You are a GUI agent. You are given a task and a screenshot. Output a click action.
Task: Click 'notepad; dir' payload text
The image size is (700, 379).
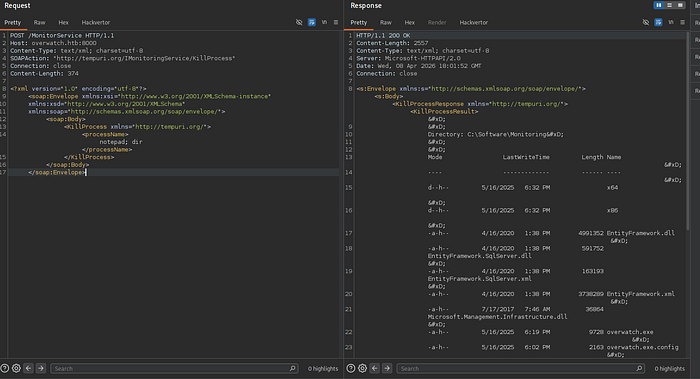pyautogui.click(x=121, y=142)
